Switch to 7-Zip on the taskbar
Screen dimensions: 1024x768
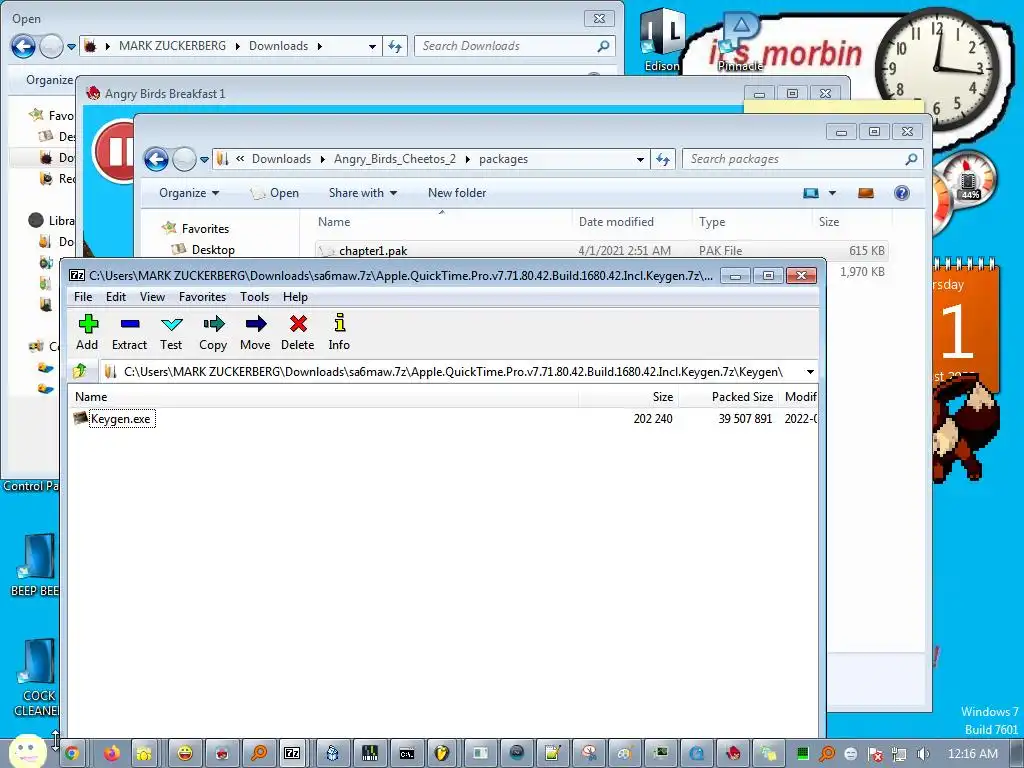point(292,754)
